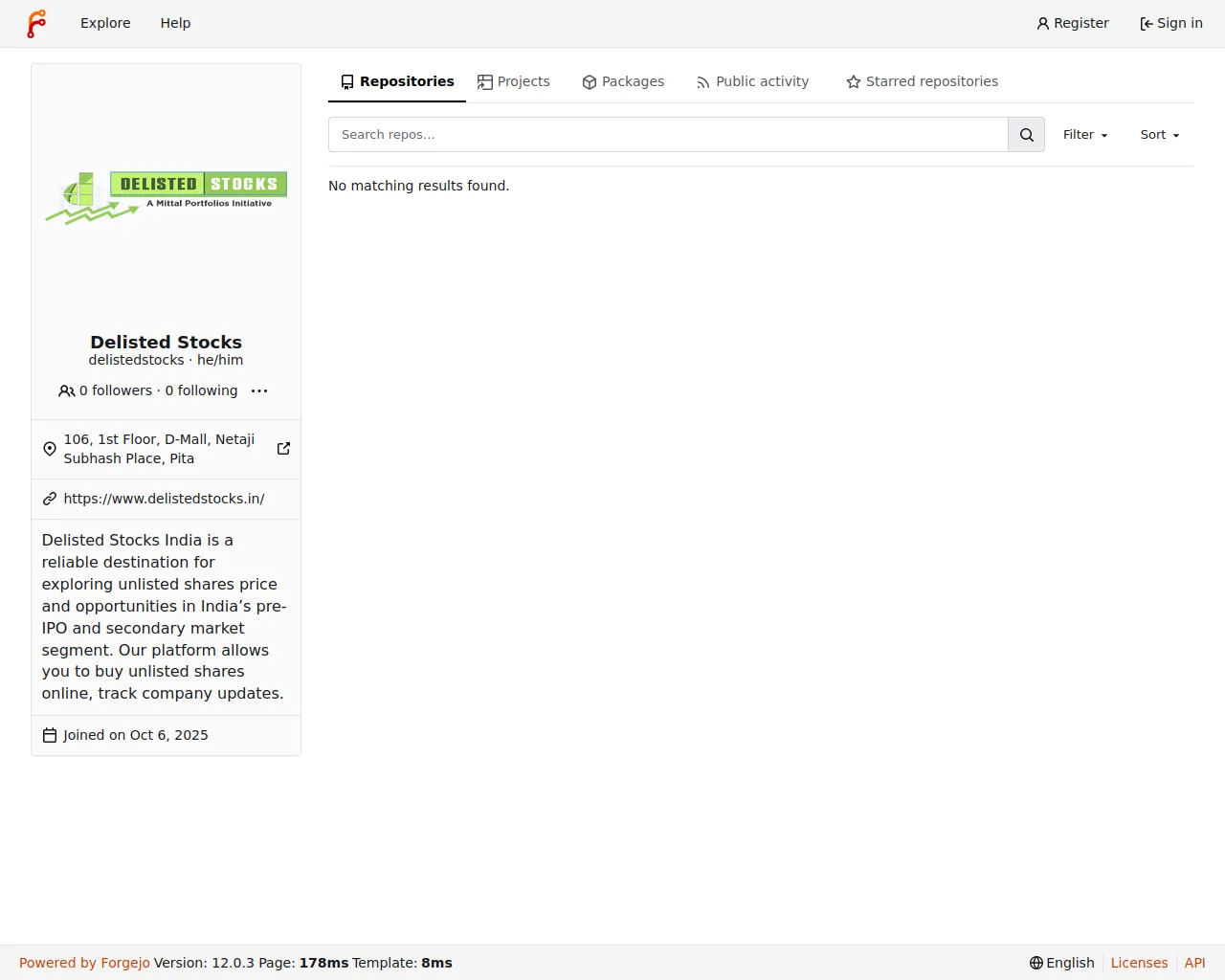Image resolution: width=1225 pixels, height=980 pixels.
Task: Open the English language selector
Action: click(x=1062, y=963)
